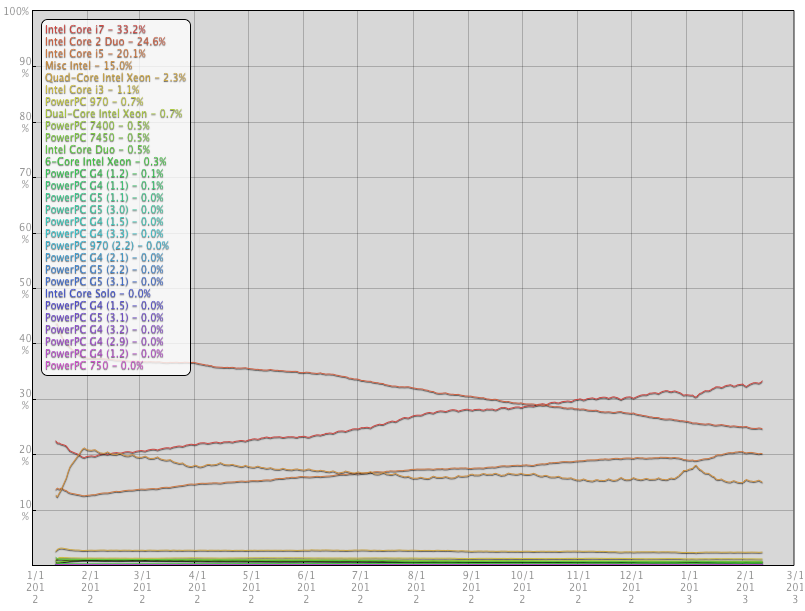Select the 80% y-axis label
This screenshot has width=805, height=611.
pyautogui.click(x=25, y=122)
